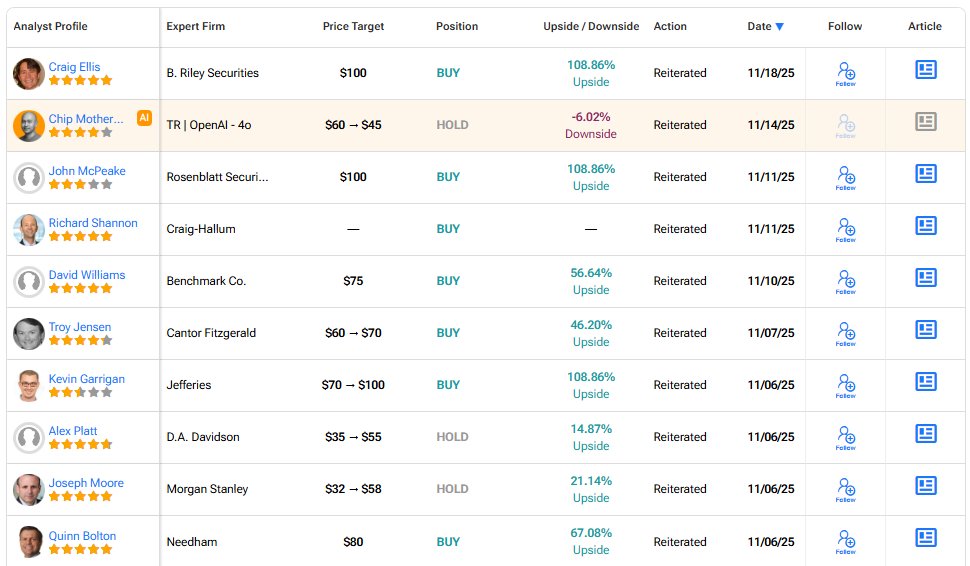Click Craig Ellis profile photo
Viewport: 970px width, 566px height.
click(28, 74)
